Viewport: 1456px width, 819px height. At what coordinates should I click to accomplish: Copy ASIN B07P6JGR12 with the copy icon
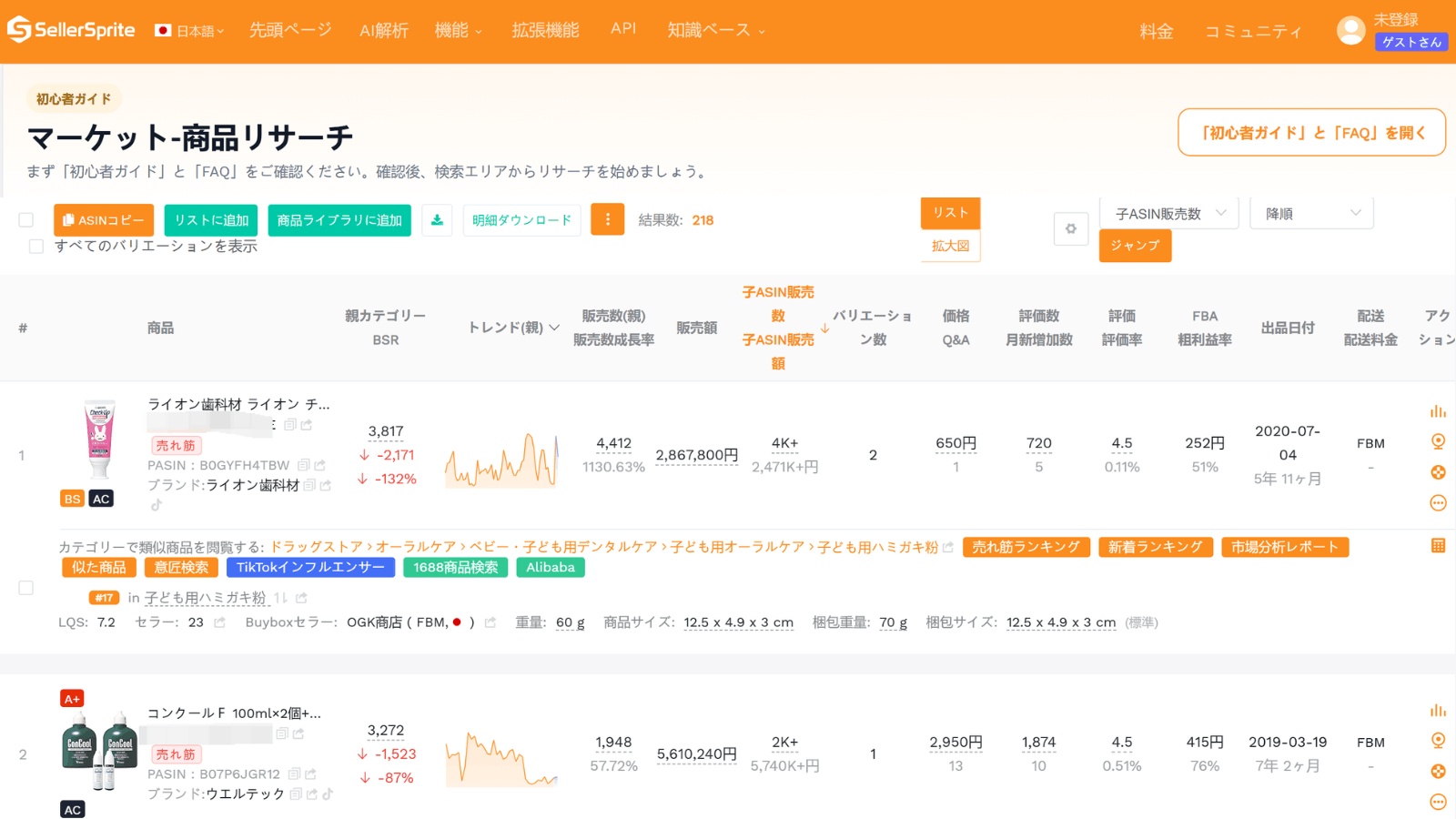pos(294,774)
